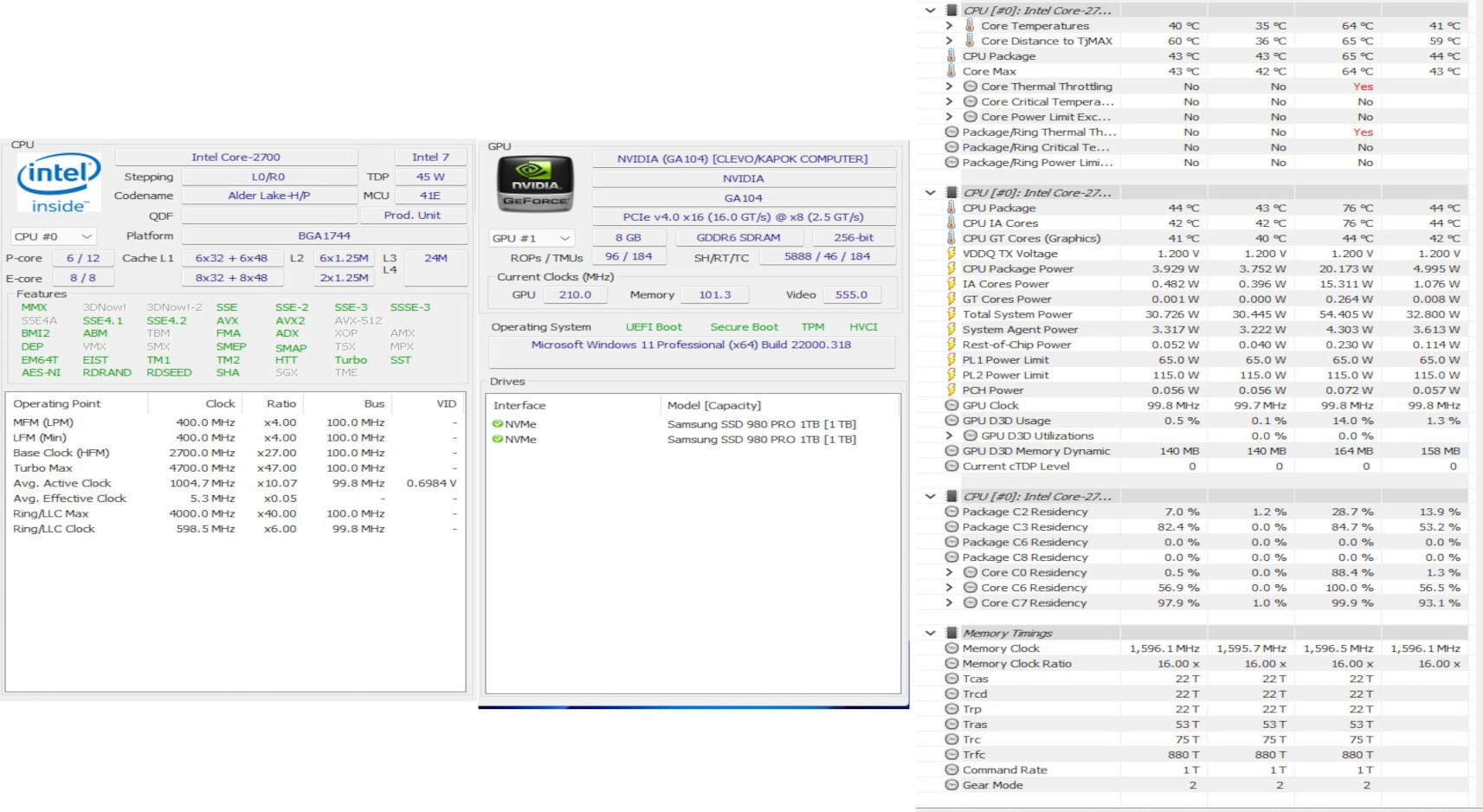Click the lightning icon beside VDDQ TX Voltage
The height and width of the screenshot is (812, 1483).
[x=951, y=254]
